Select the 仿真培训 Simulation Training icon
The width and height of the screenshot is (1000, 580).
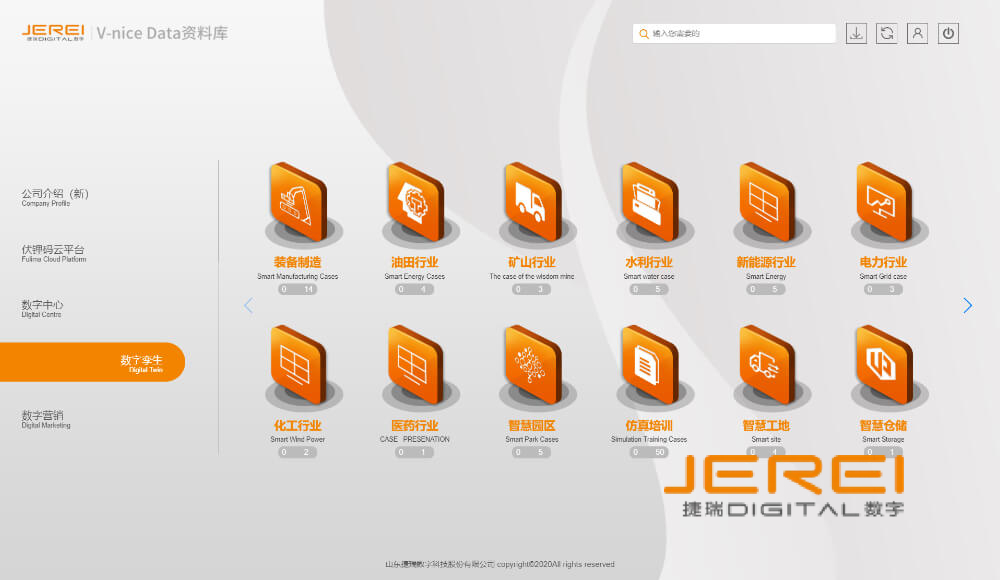[649, 364]
